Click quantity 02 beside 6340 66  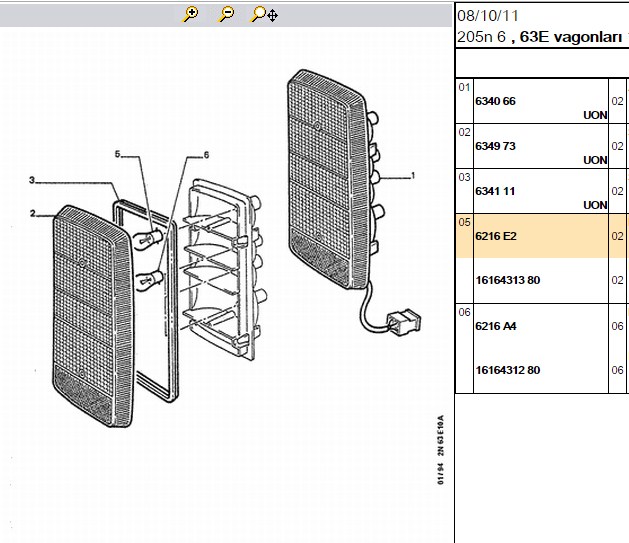617,101
